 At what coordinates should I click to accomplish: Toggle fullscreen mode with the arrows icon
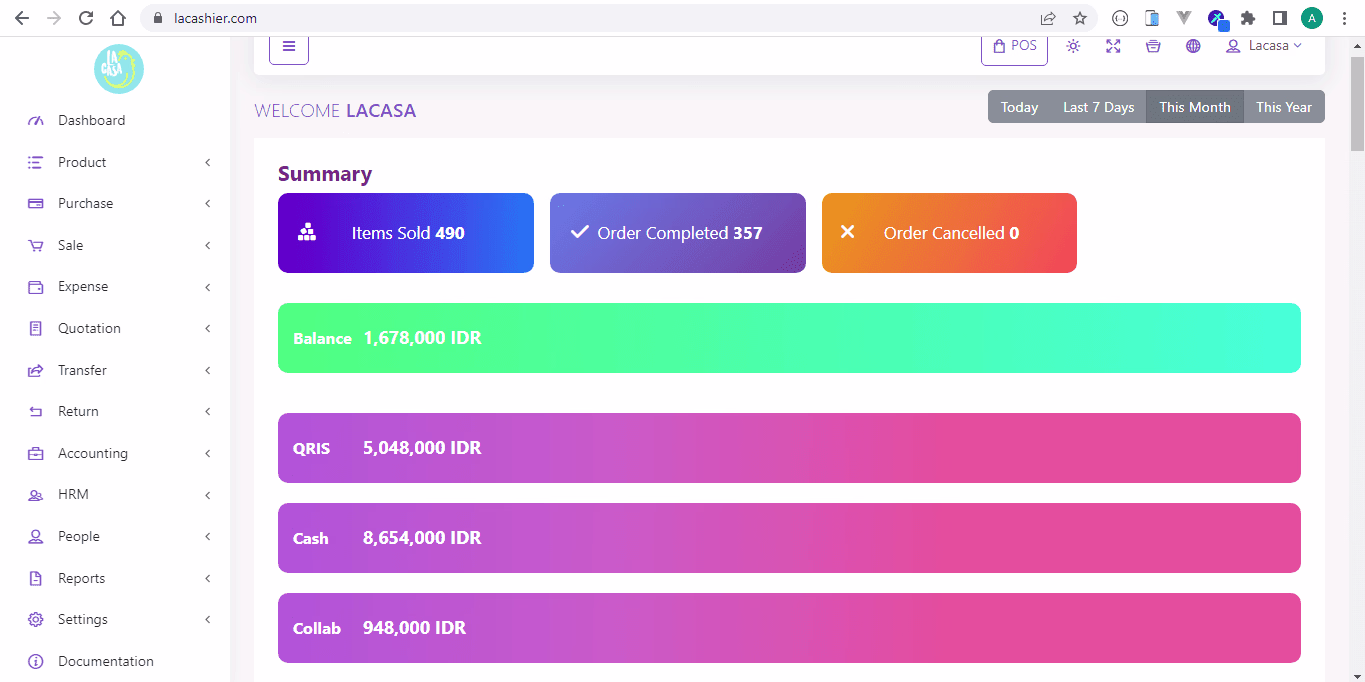[1113, 46]
